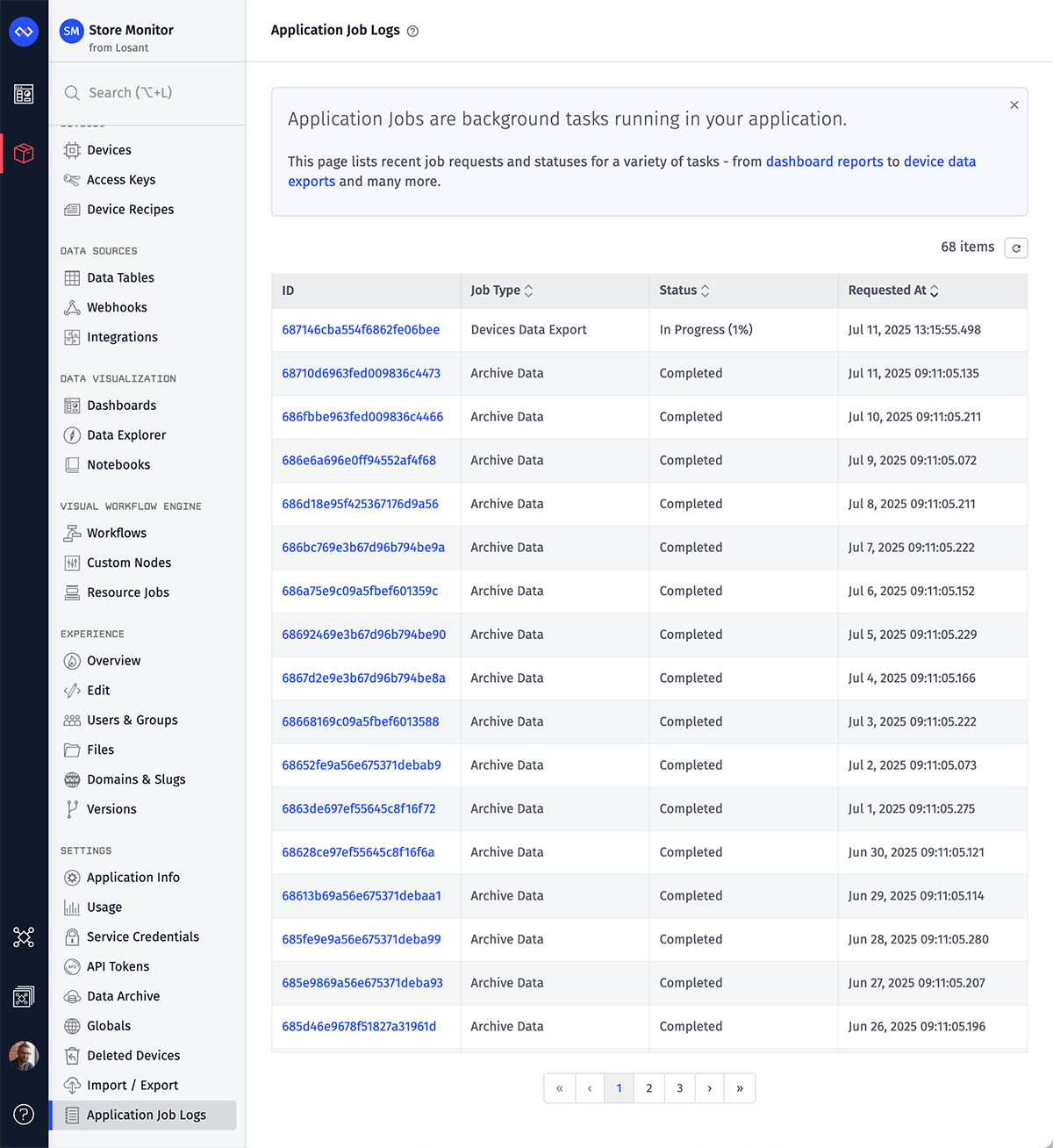Viewport: 1053px width, 1148px height.
Task: Open Experience Edit page
Action: pos(98,691)
